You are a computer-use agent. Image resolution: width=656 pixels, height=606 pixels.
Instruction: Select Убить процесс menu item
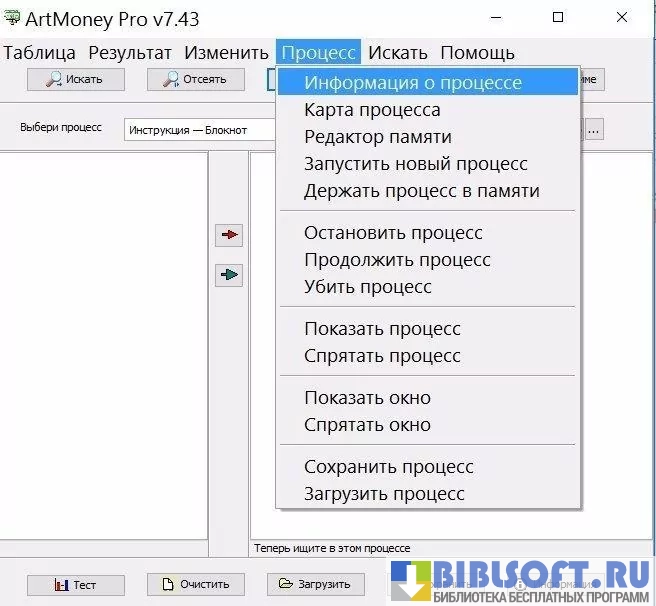[x=368, y=287]
